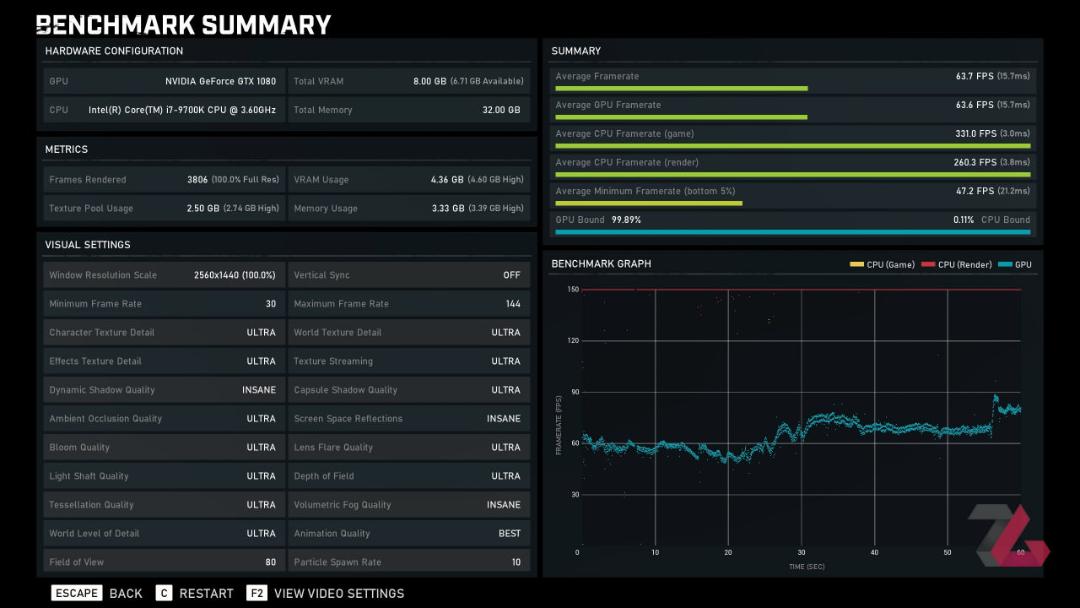The image size is (1080, 608).
Task: Click Light Shaft Quality ULTRA row
Action: [x=164, y=476]
